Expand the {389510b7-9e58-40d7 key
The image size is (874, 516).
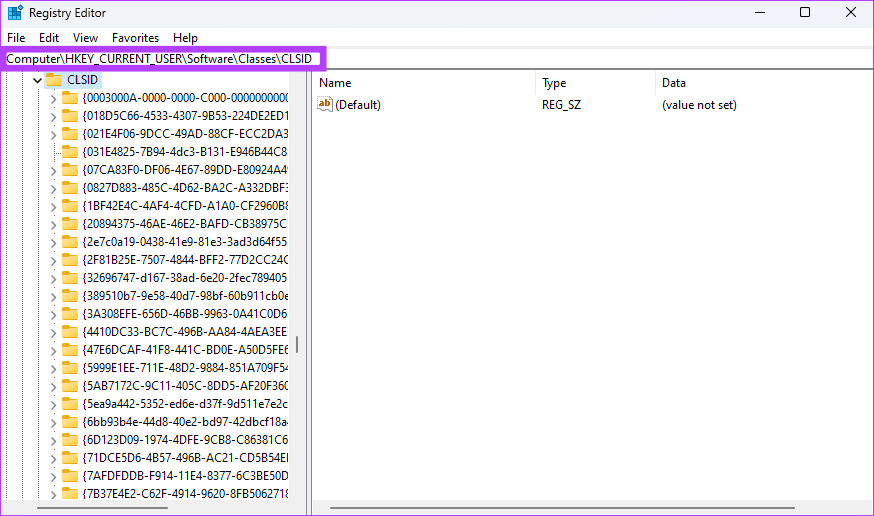tap(54, 297)
